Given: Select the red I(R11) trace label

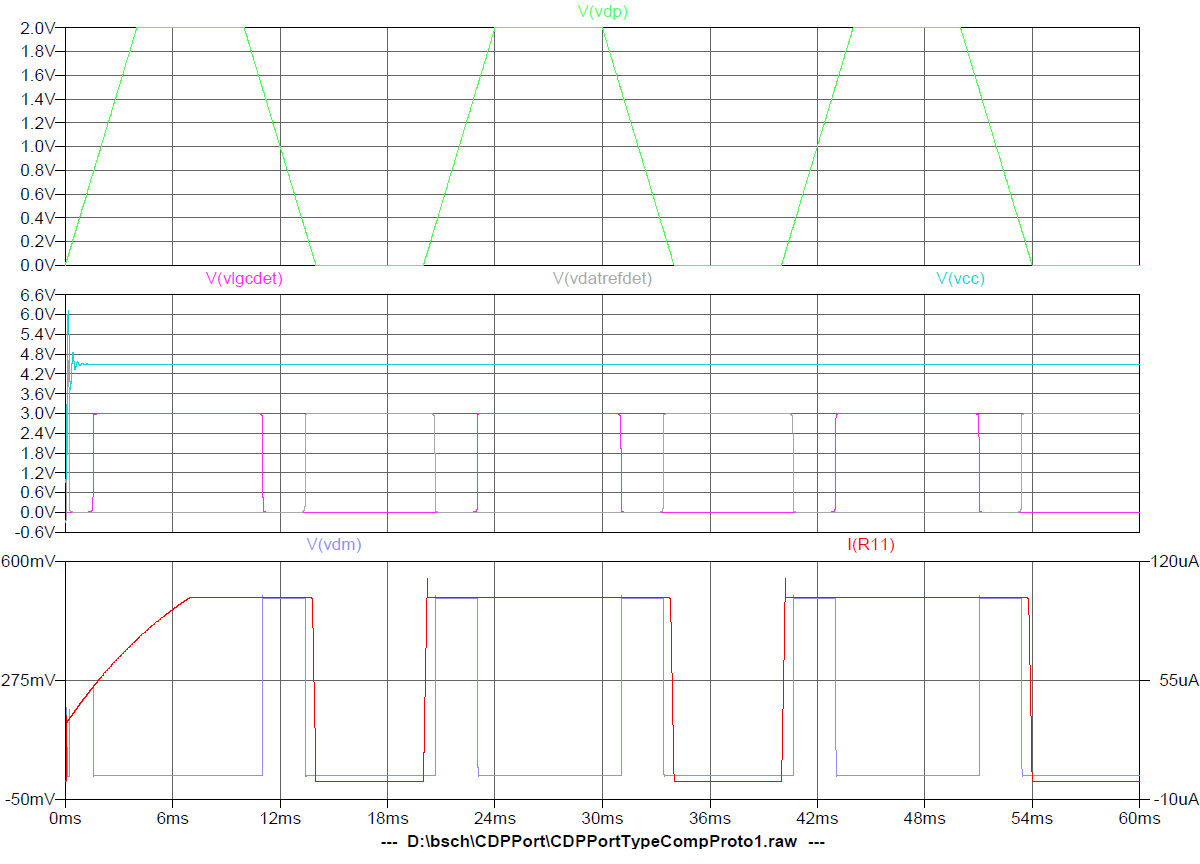Looking at the screenshot, I should click(x=871, y=545).
